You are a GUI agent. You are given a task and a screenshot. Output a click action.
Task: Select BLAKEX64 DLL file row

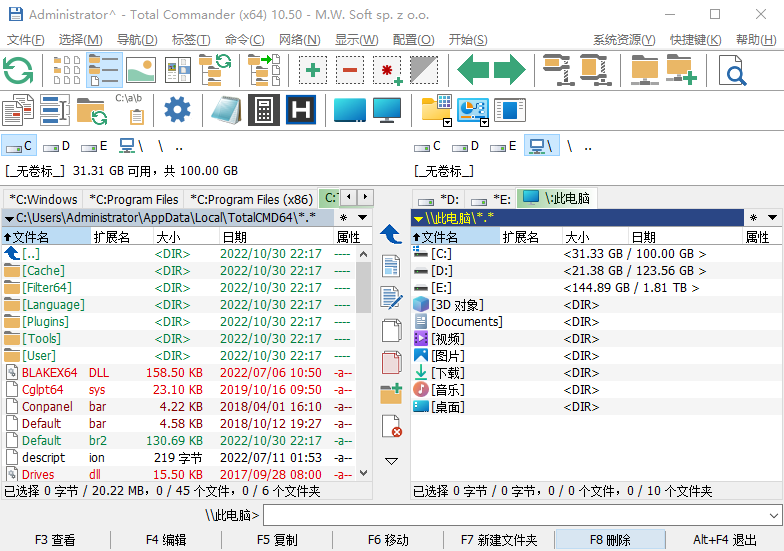pos(178,372)
